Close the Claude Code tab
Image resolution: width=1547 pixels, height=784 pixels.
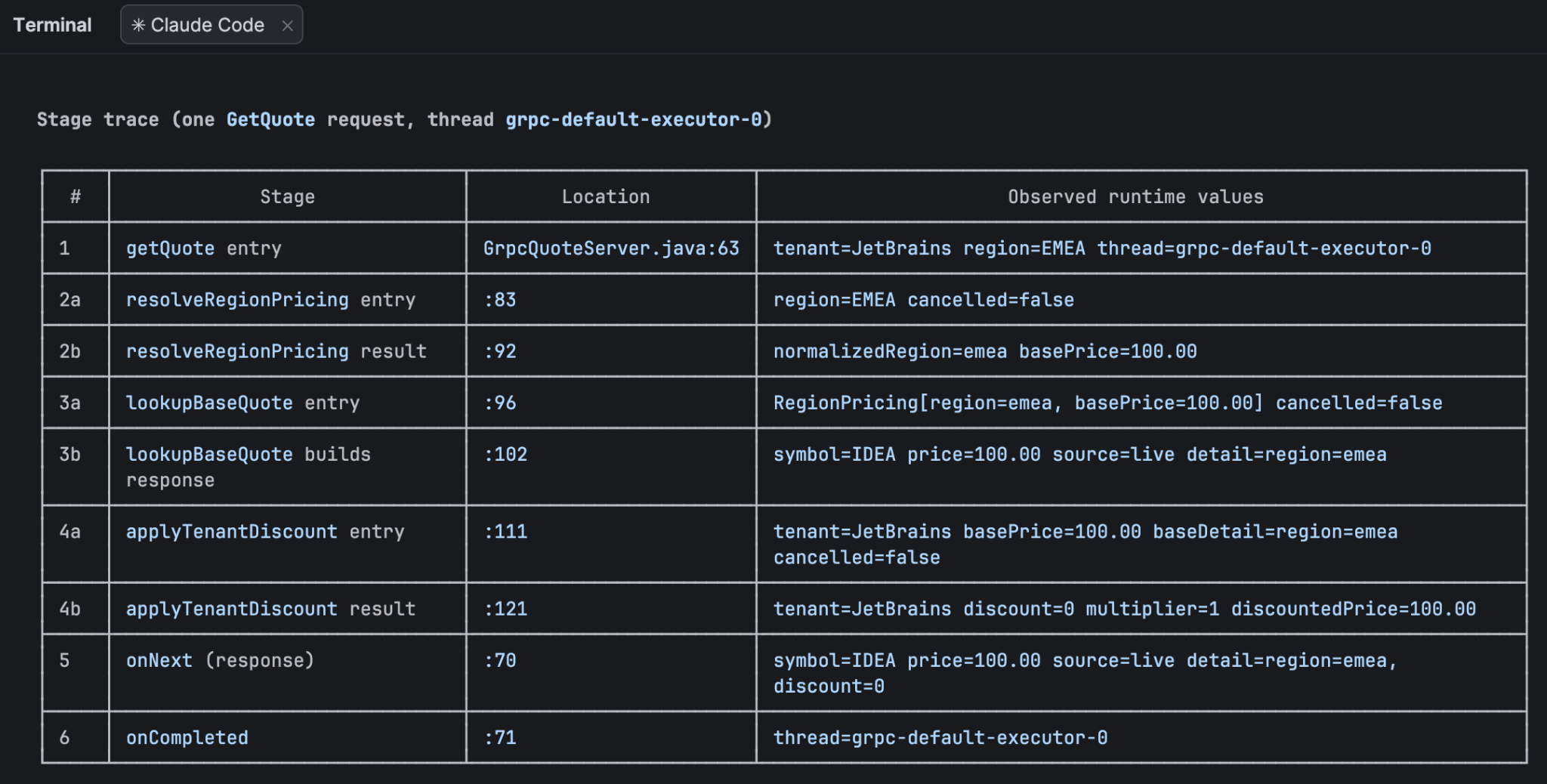click(x=287, y=26)
